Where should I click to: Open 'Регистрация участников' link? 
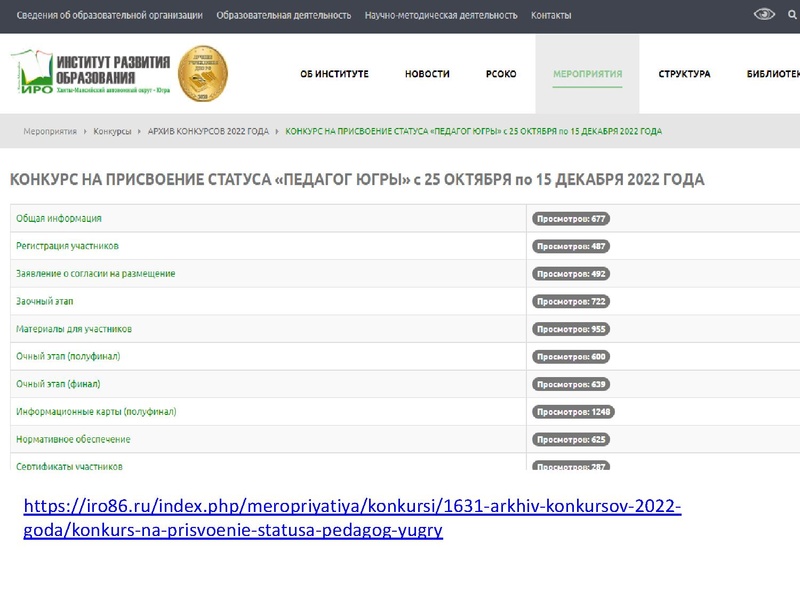pos(67,246)
